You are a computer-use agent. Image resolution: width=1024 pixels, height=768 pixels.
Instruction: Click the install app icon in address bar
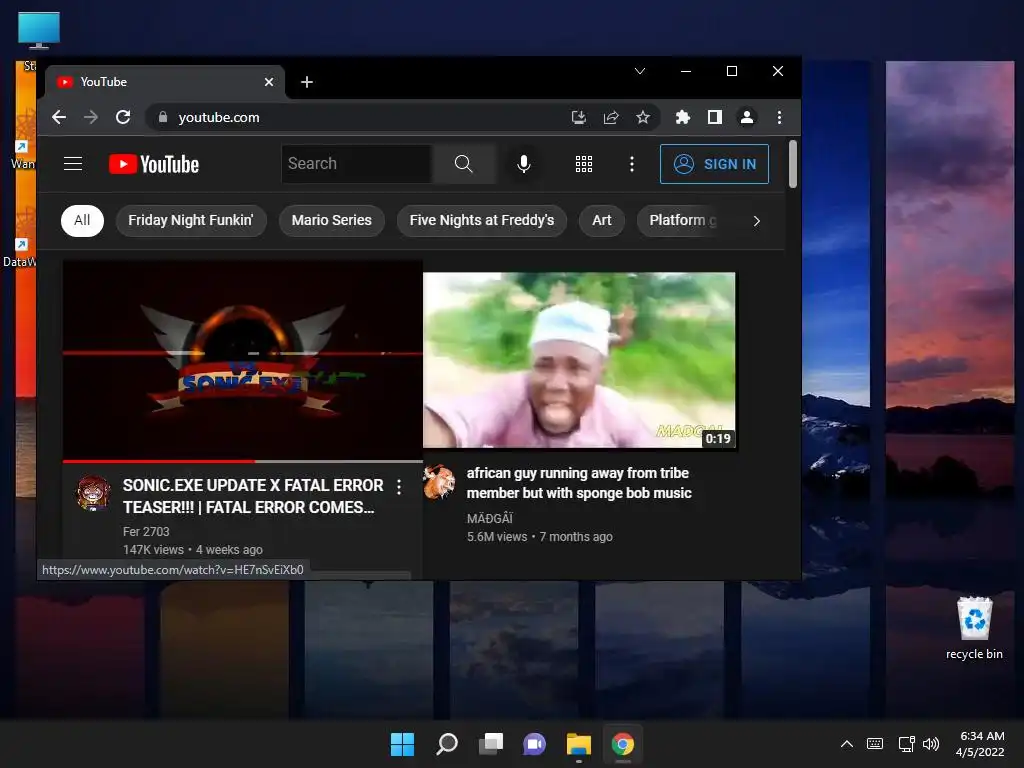(x=579, y=118)
